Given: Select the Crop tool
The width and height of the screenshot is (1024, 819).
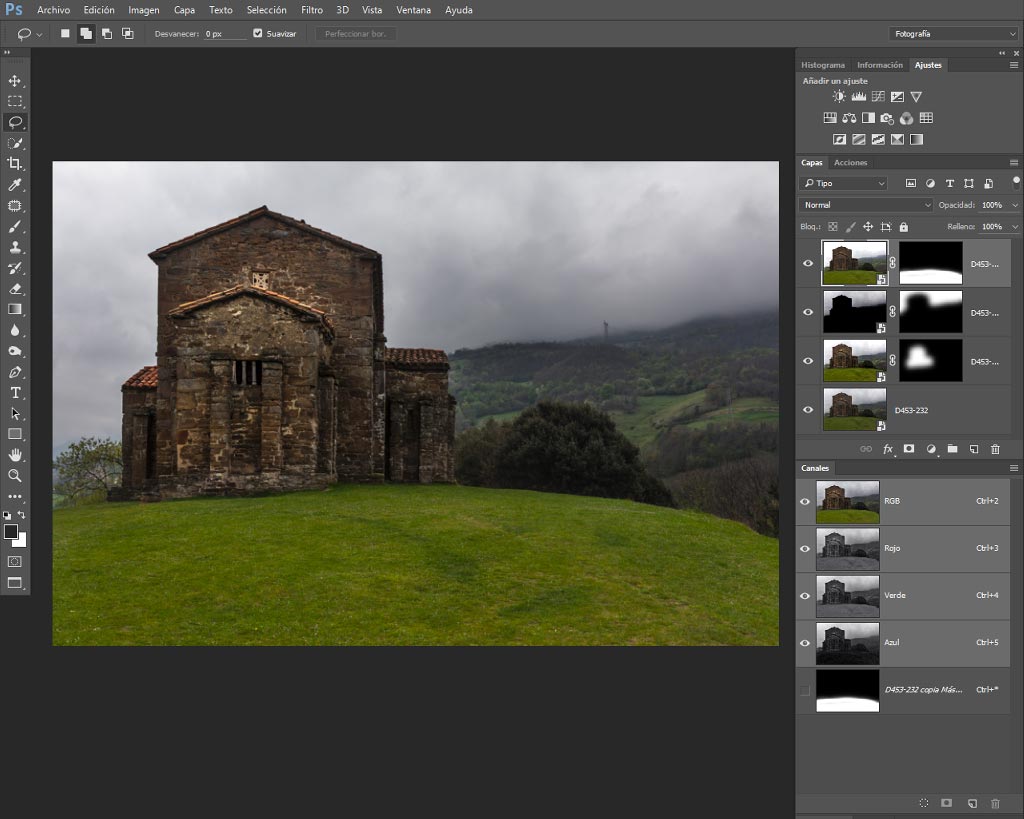Looking at the screenshot, I should (x=14, y=163).
